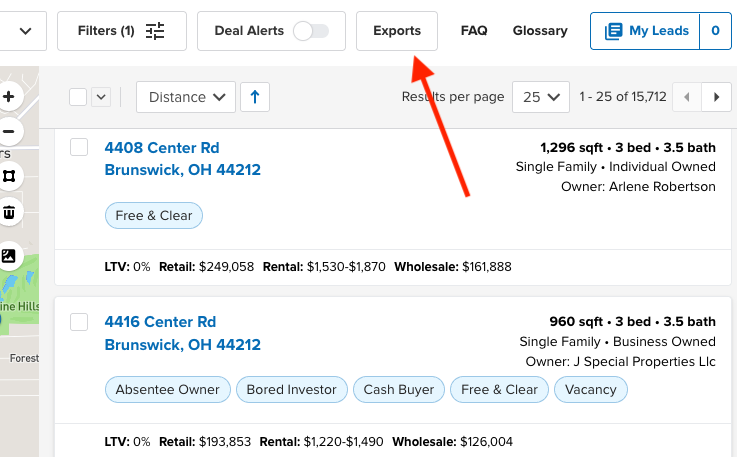Enable the Deal Alerts switch

311,31
